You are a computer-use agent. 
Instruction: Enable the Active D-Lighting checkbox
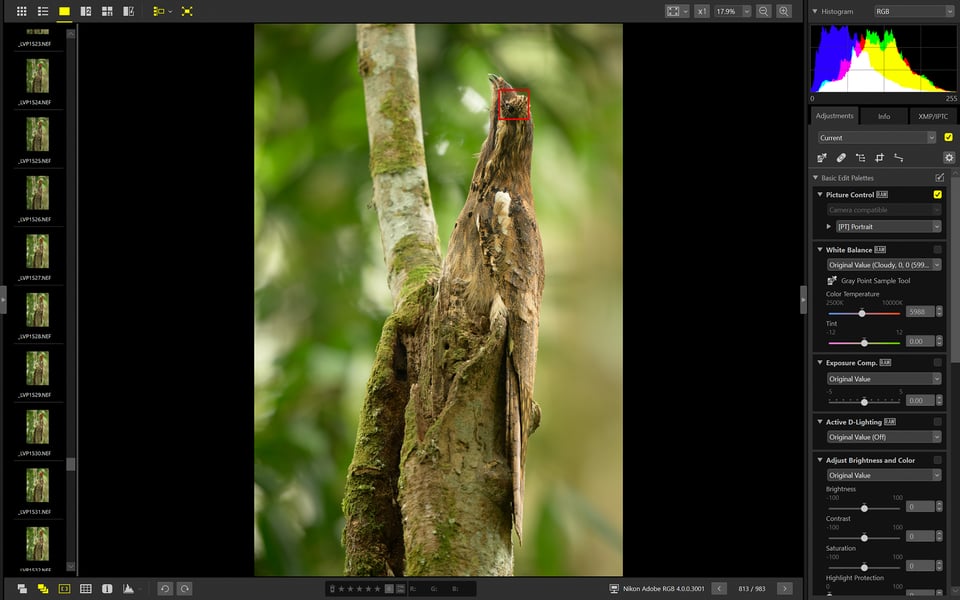pyautogui.click(x=937, y=421)
